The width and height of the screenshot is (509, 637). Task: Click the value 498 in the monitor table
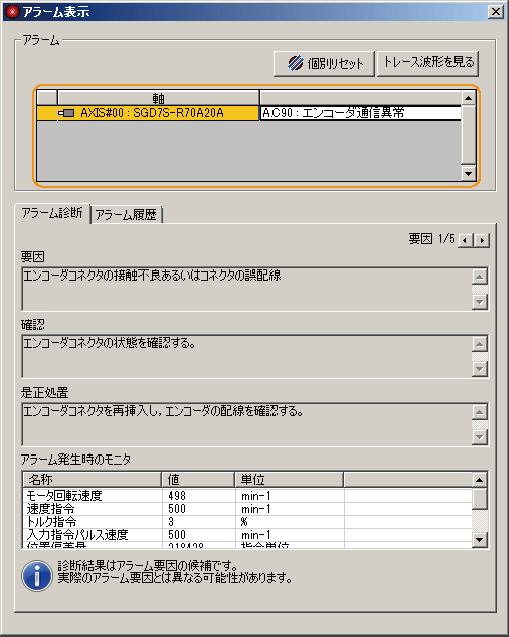click(177, 496)
